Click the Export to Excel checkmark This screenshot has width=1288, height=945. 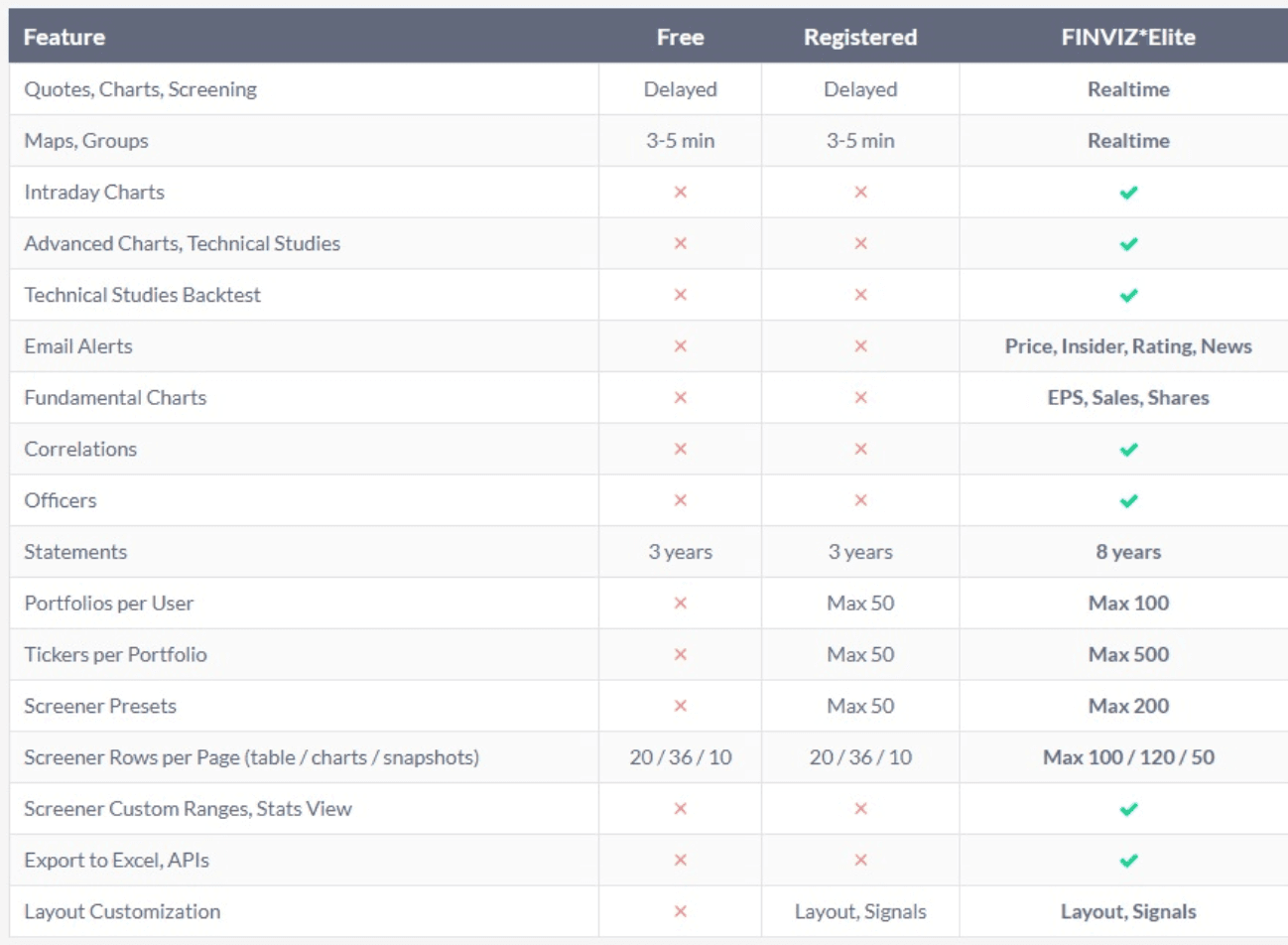coord(1128,860)
